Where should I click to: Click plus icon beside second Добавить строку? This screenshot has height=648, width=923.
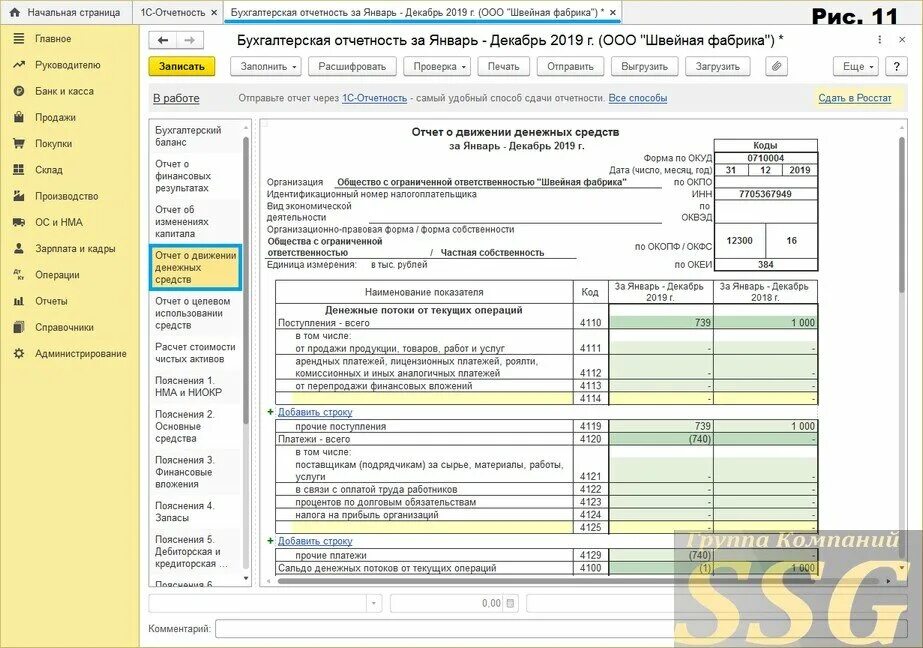point(270,541)
